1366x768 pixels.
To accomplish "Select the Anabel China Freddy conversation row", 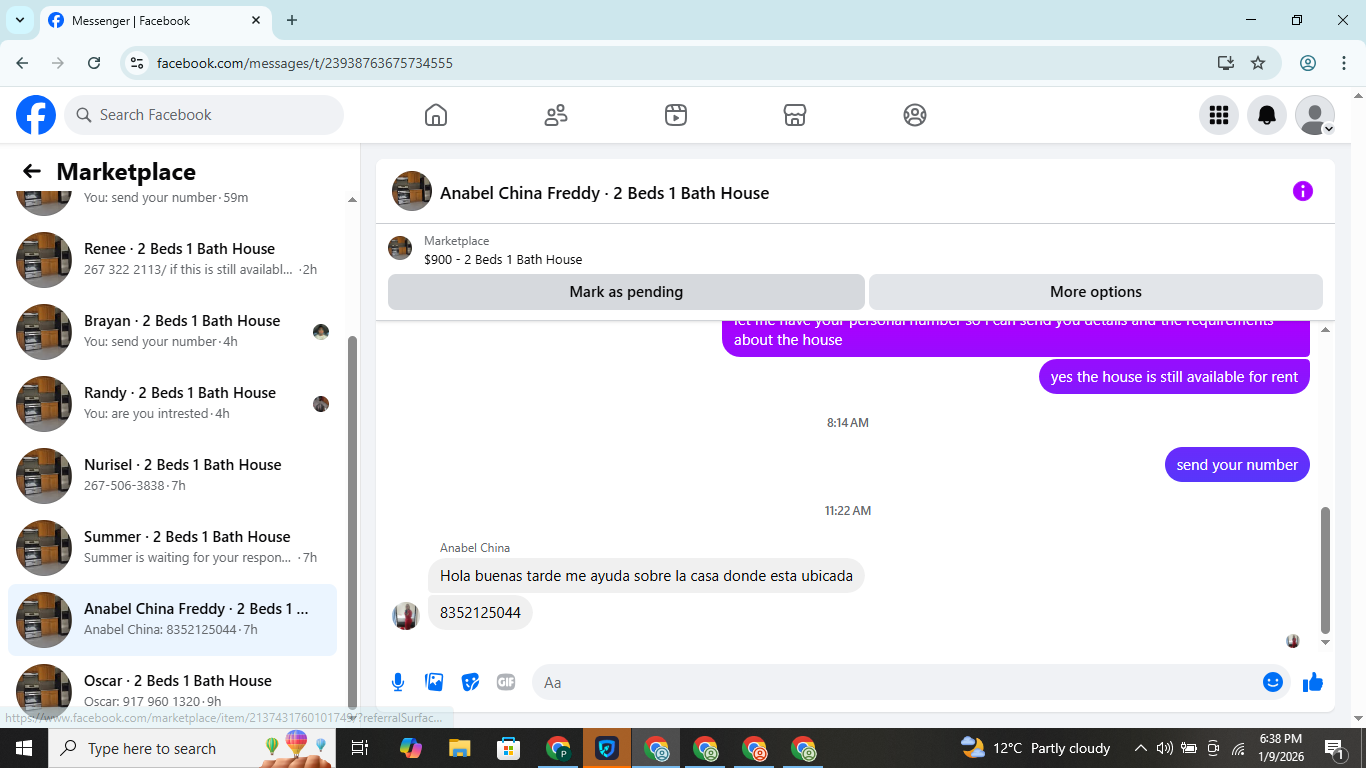I will coord(172,620).
